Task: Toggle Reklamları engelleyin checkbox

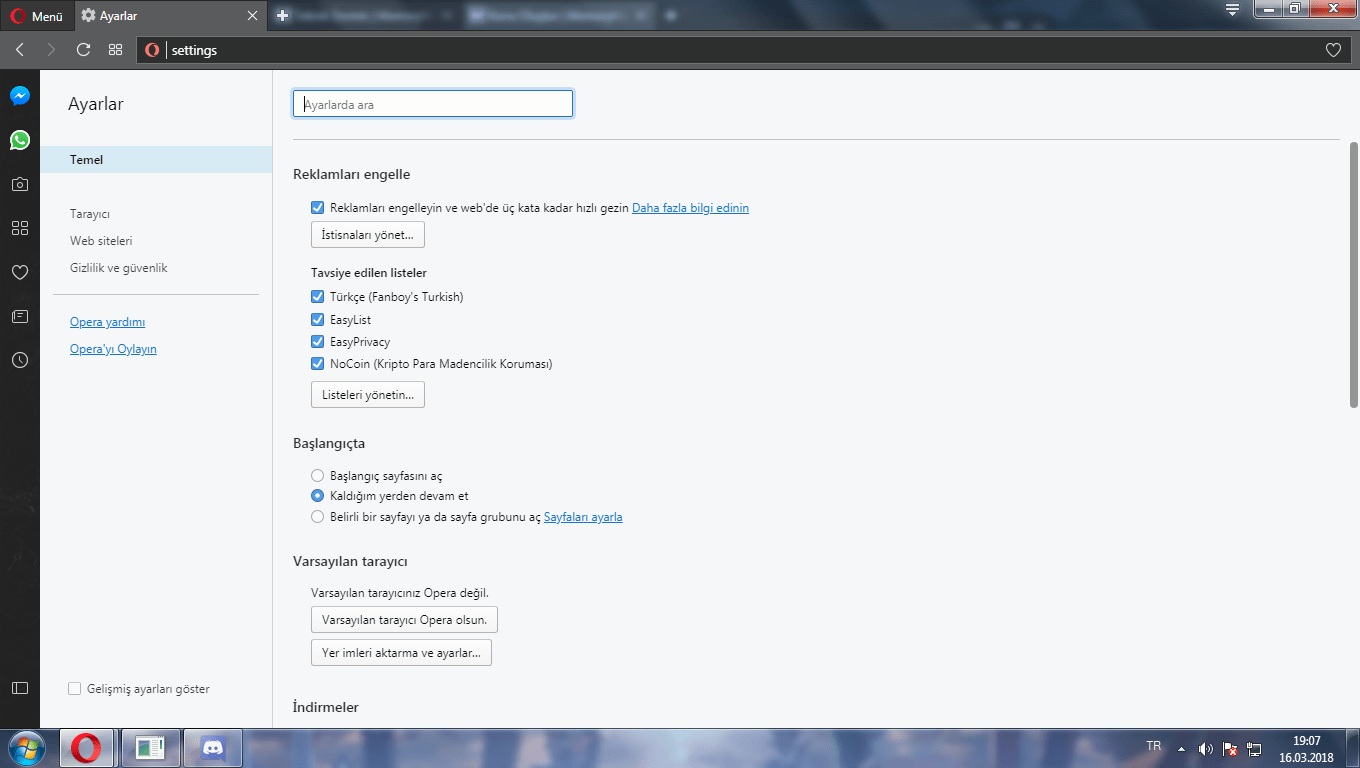Action: click(x=318, y=208)
